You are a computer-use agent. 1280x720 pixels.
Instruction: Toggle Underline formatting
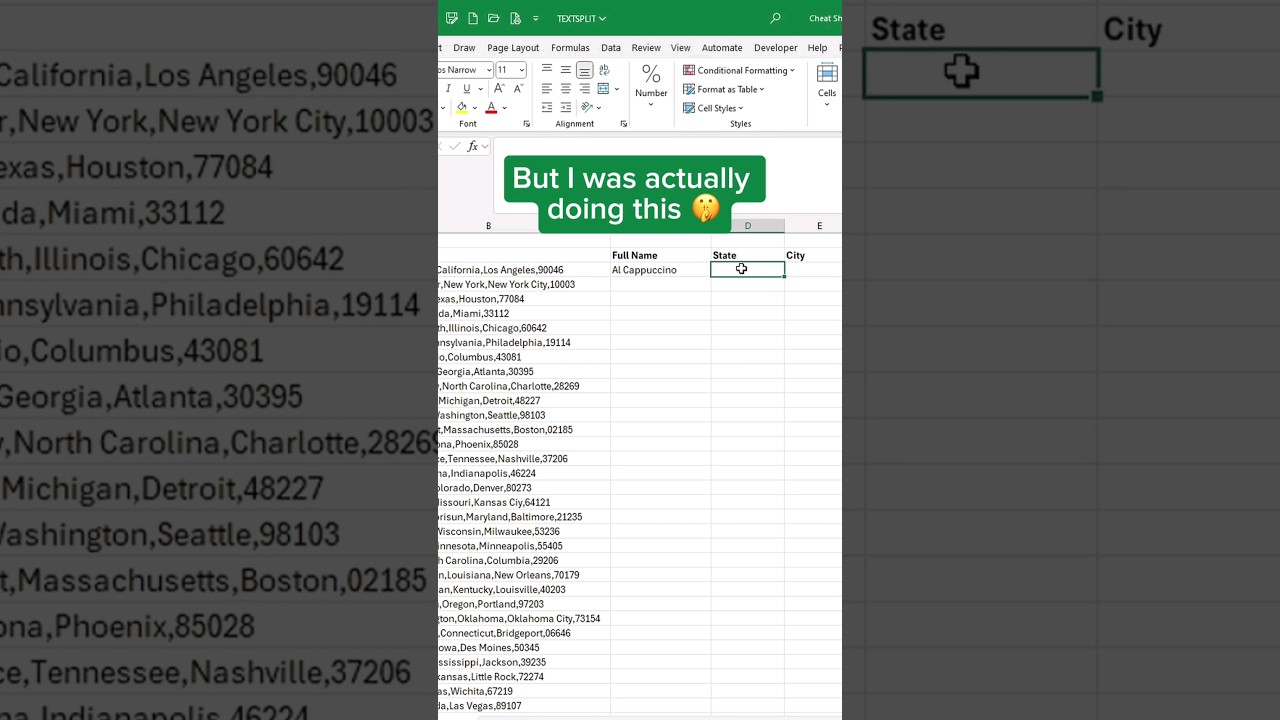(466, 89)
